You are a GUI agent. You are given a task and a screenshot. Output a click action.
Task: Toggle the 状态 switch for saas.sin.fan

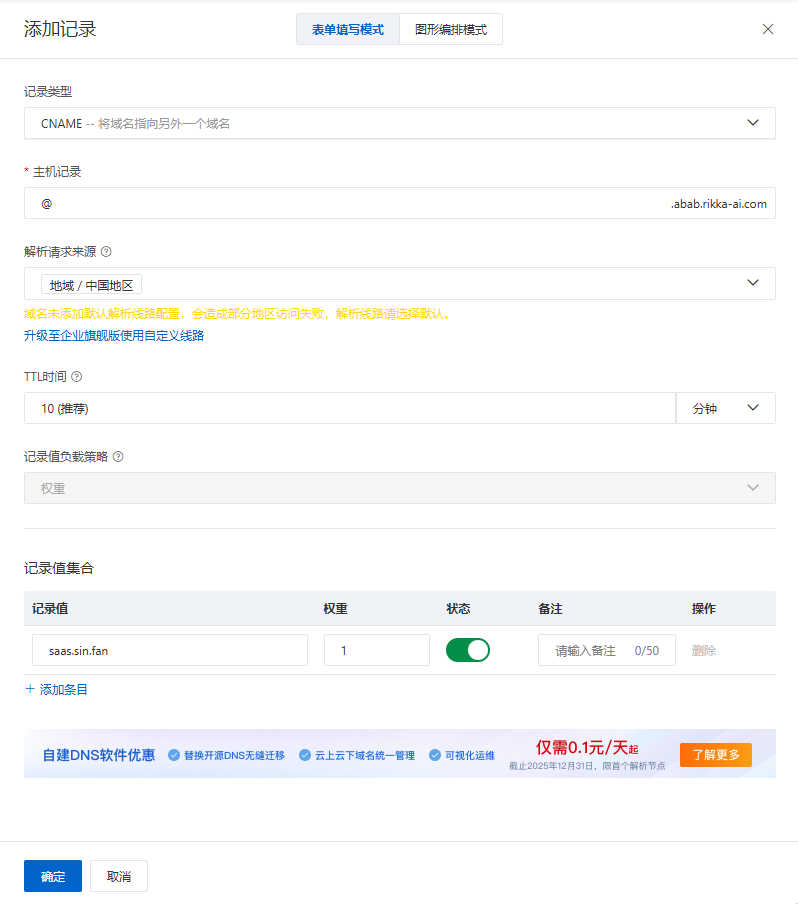(x=467, y=650)
